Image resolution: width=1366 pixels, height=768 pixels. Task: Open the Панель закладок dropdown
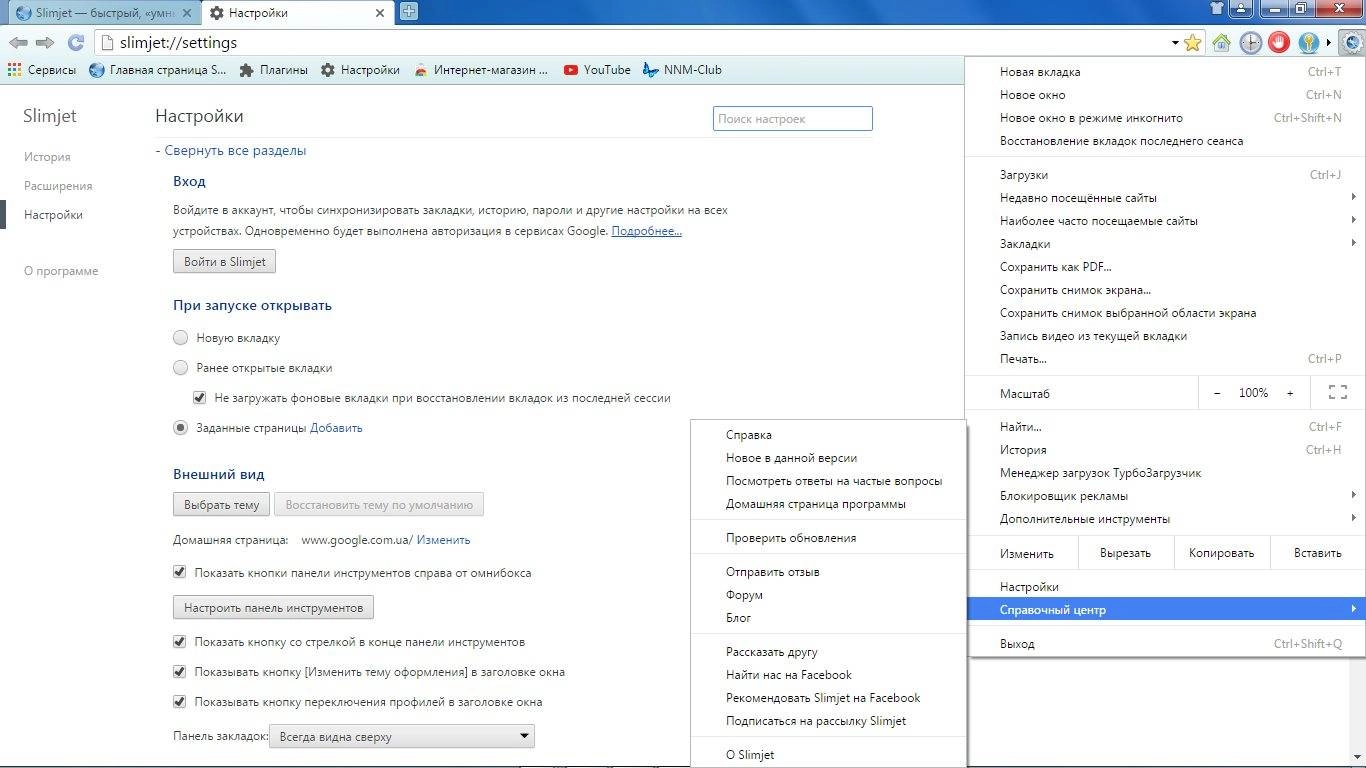(x=402, y=737)
